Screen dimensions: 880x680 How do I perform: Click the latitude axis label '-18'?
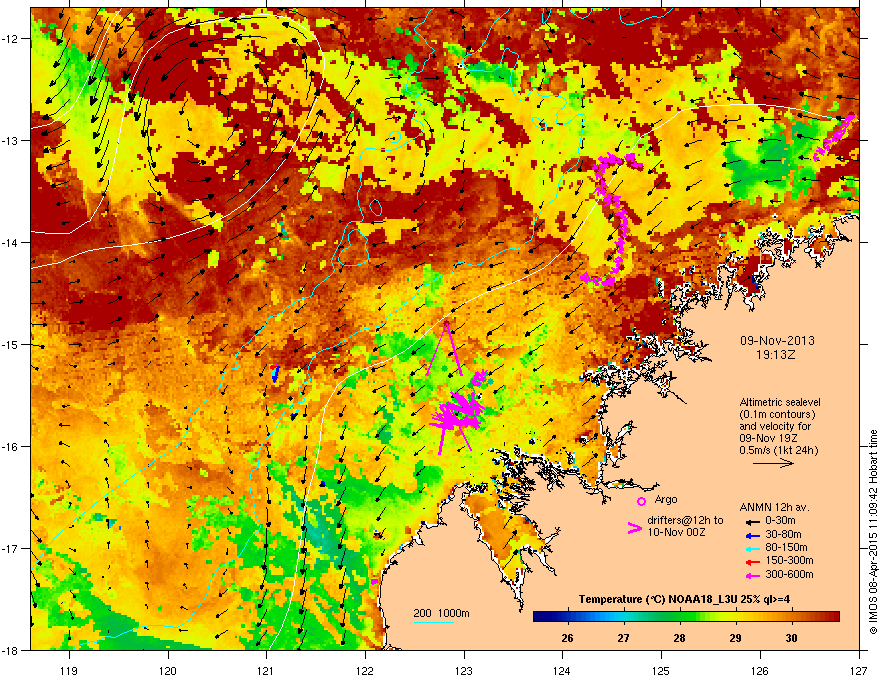[x=10, y=650]
